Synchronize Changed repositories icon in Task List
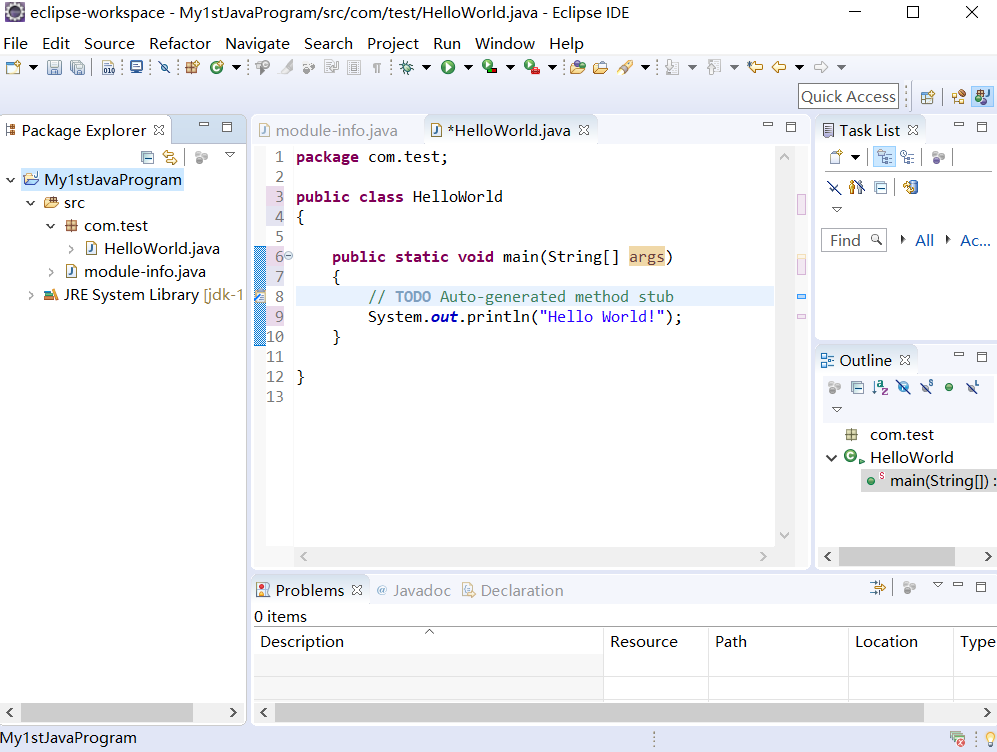 (911, 188)
